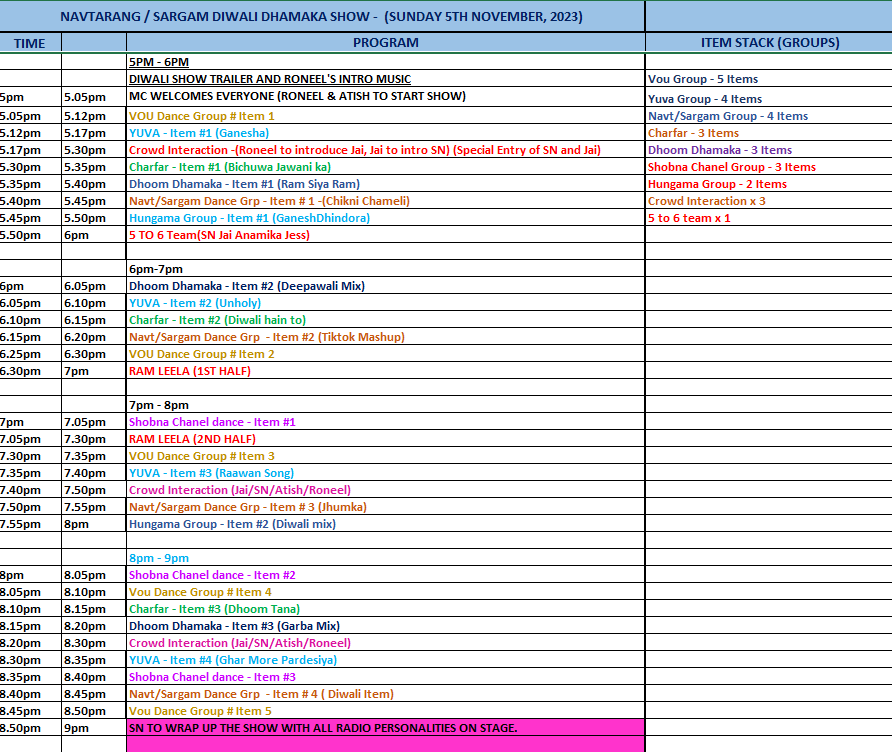Select item stack cell 'Navt/Sargam Group - 4 Items'

click(x=769, y=116)
